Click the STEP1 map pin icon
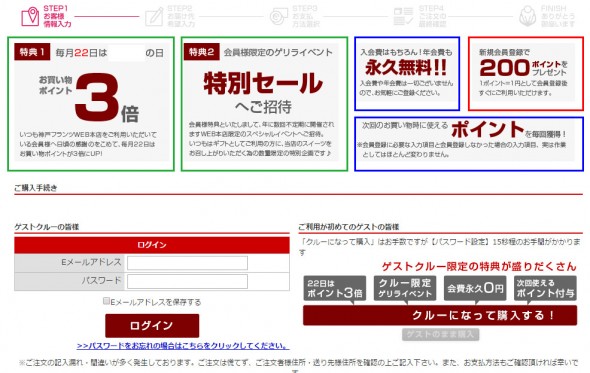The height and width of the screenshot is (373, 590). [30, 17]
